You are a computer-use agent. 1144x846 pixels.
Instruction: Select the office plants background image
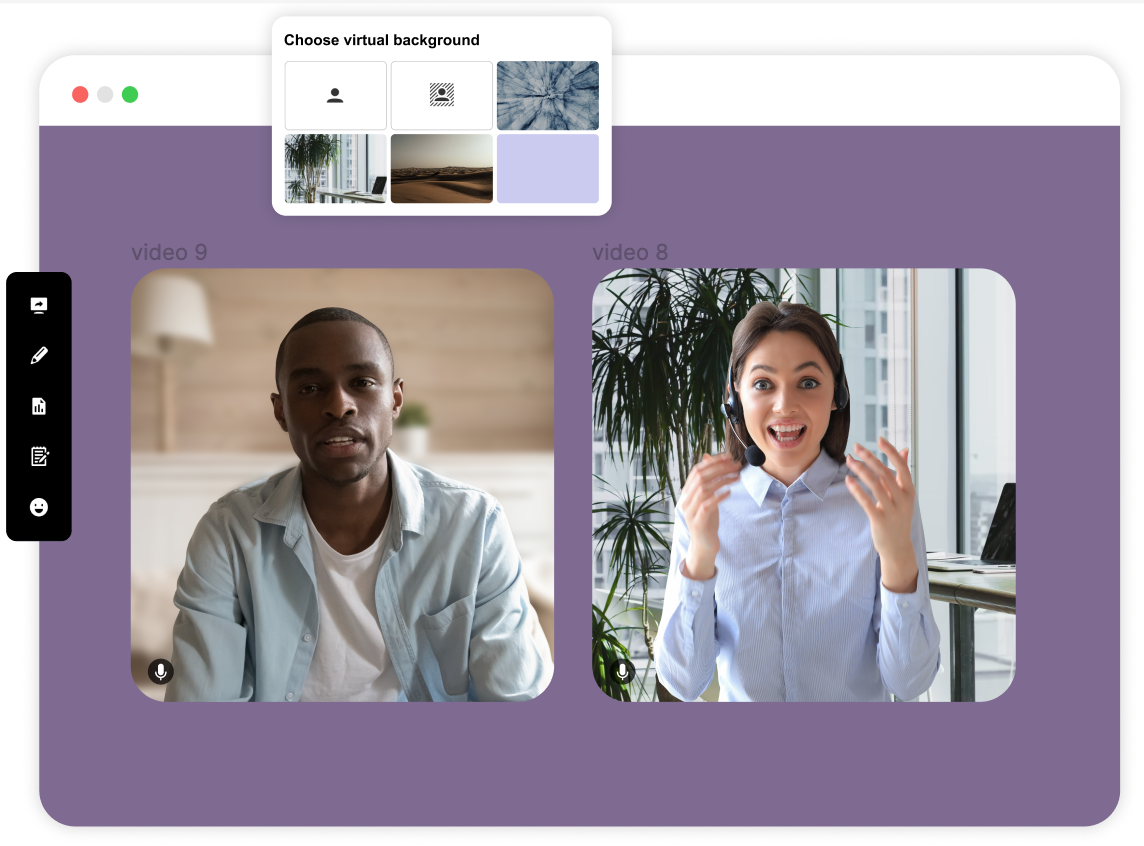coord(335,168)
